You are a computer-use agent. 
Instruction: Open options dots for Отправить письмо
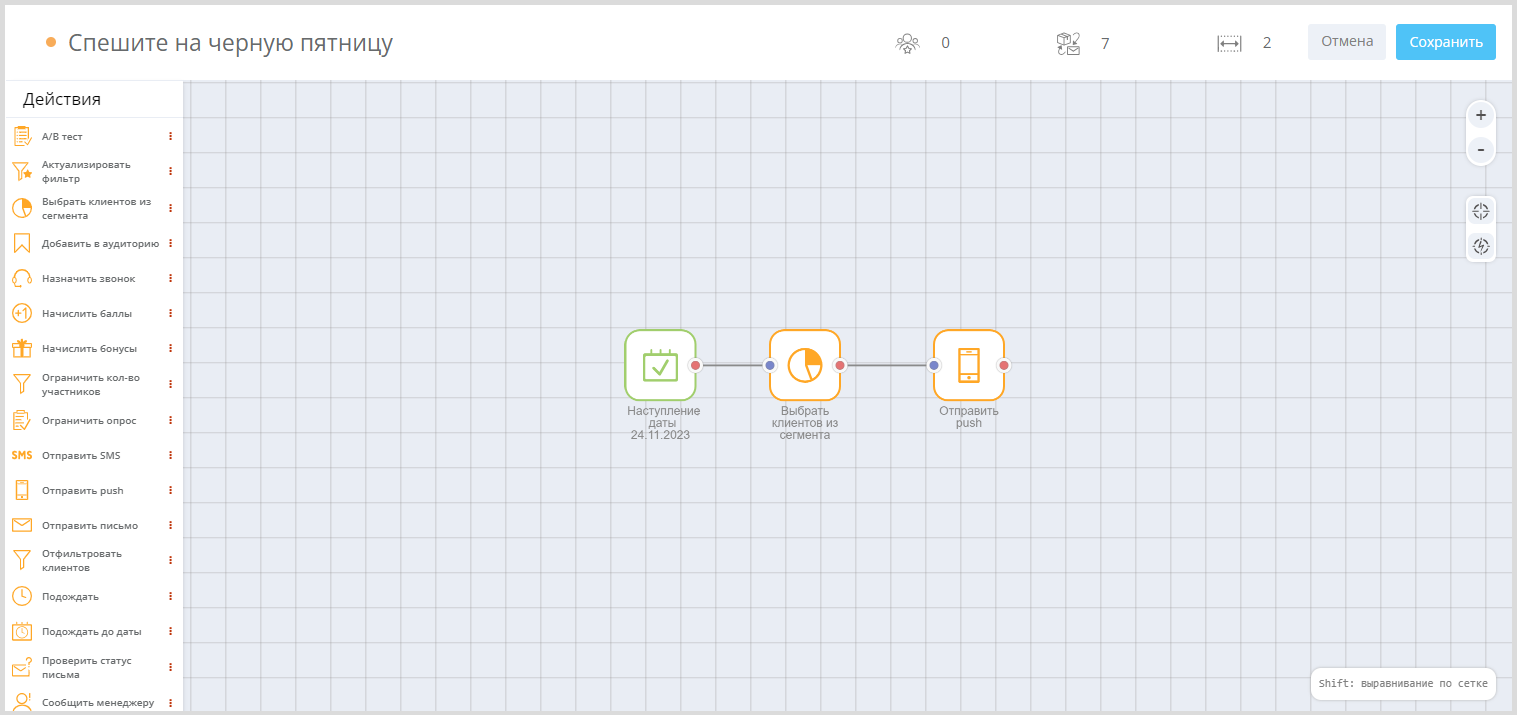pos(170,525)
